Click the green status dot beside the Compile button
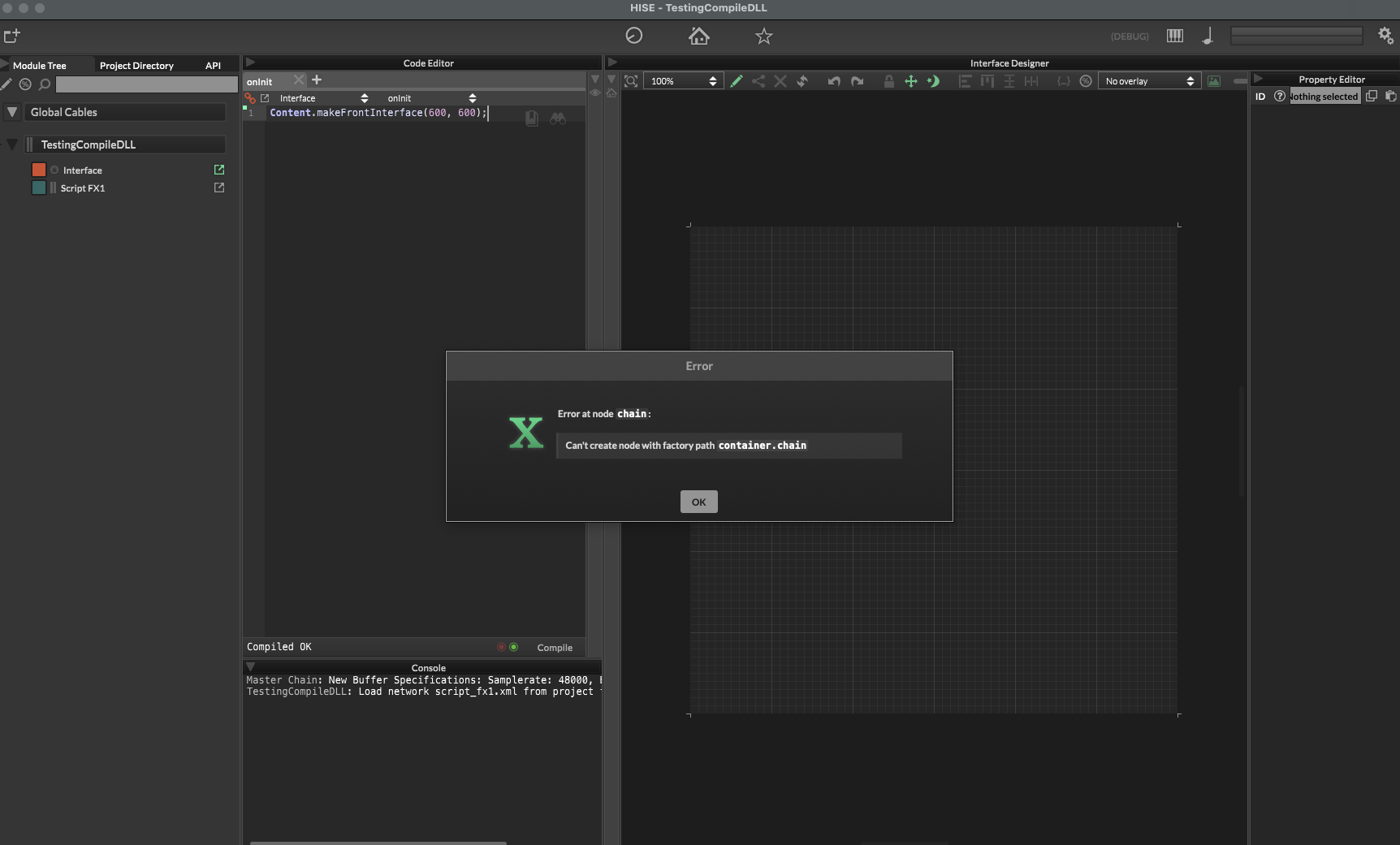Image resolution: width=1400 pixels, height=845 pixels. click(x=513, y=647)
